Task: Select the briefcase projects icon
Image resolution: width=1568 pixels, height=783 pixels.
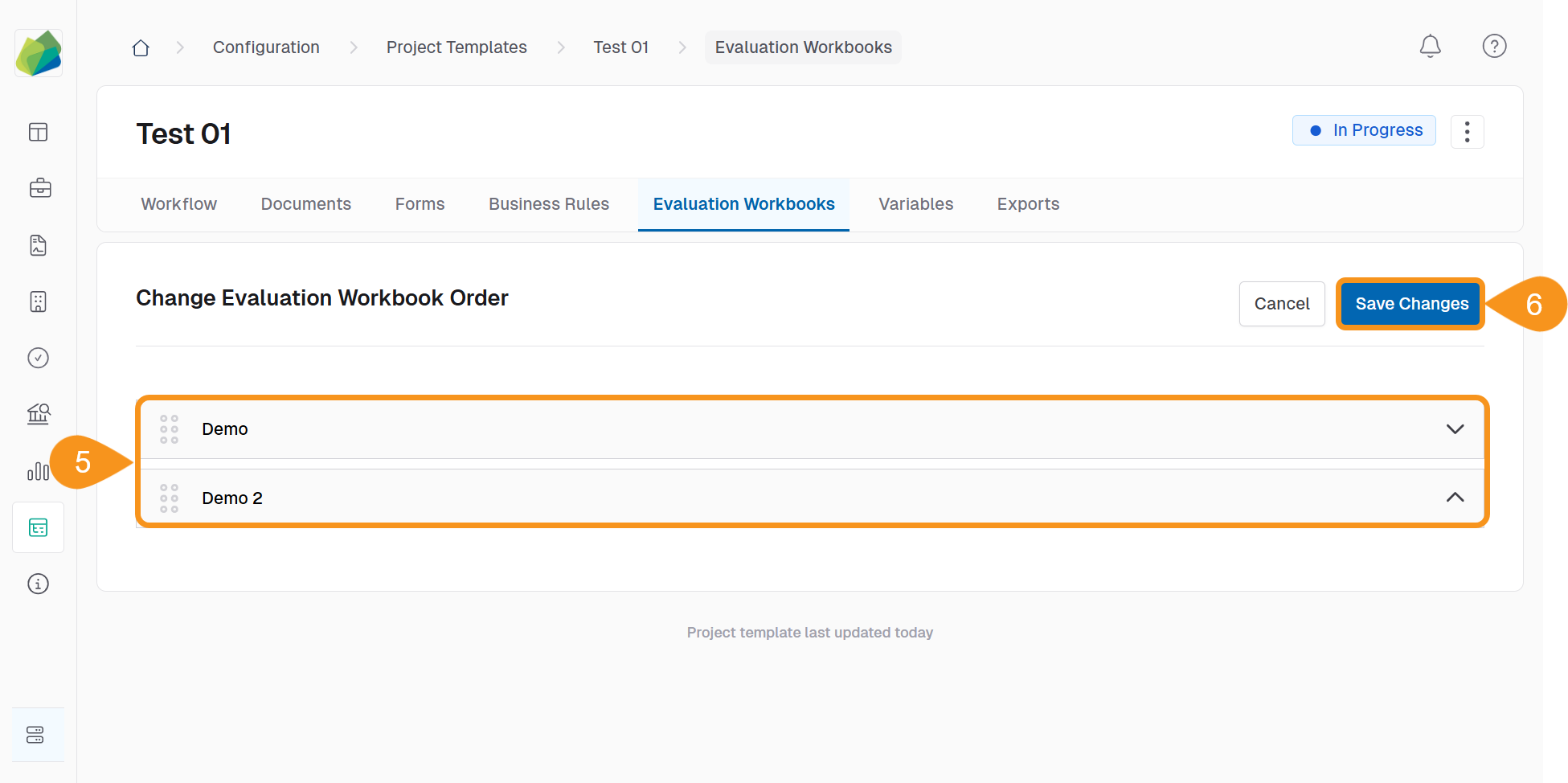Action: 39,188
